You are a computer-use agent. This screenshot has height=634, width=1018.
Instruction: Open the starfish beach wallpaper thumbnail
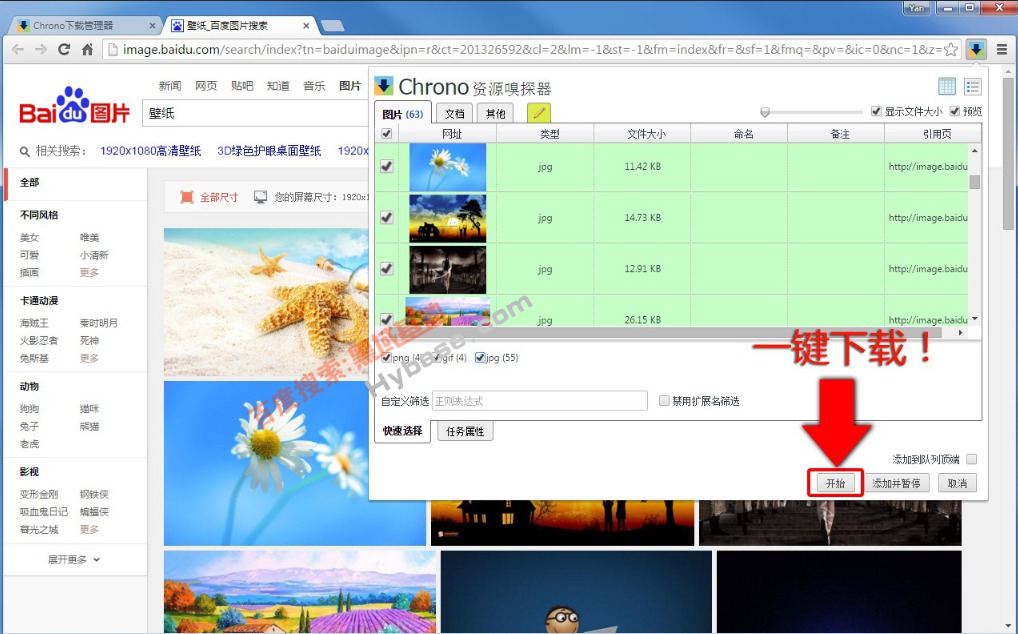point(266,302)
